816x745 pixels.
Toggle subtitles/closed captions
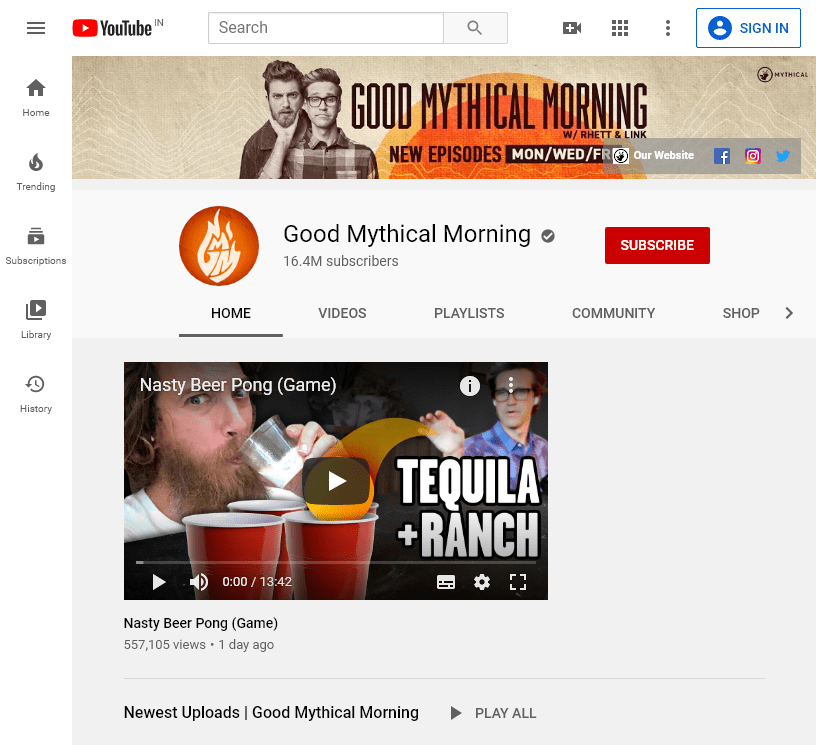[446, 582]
